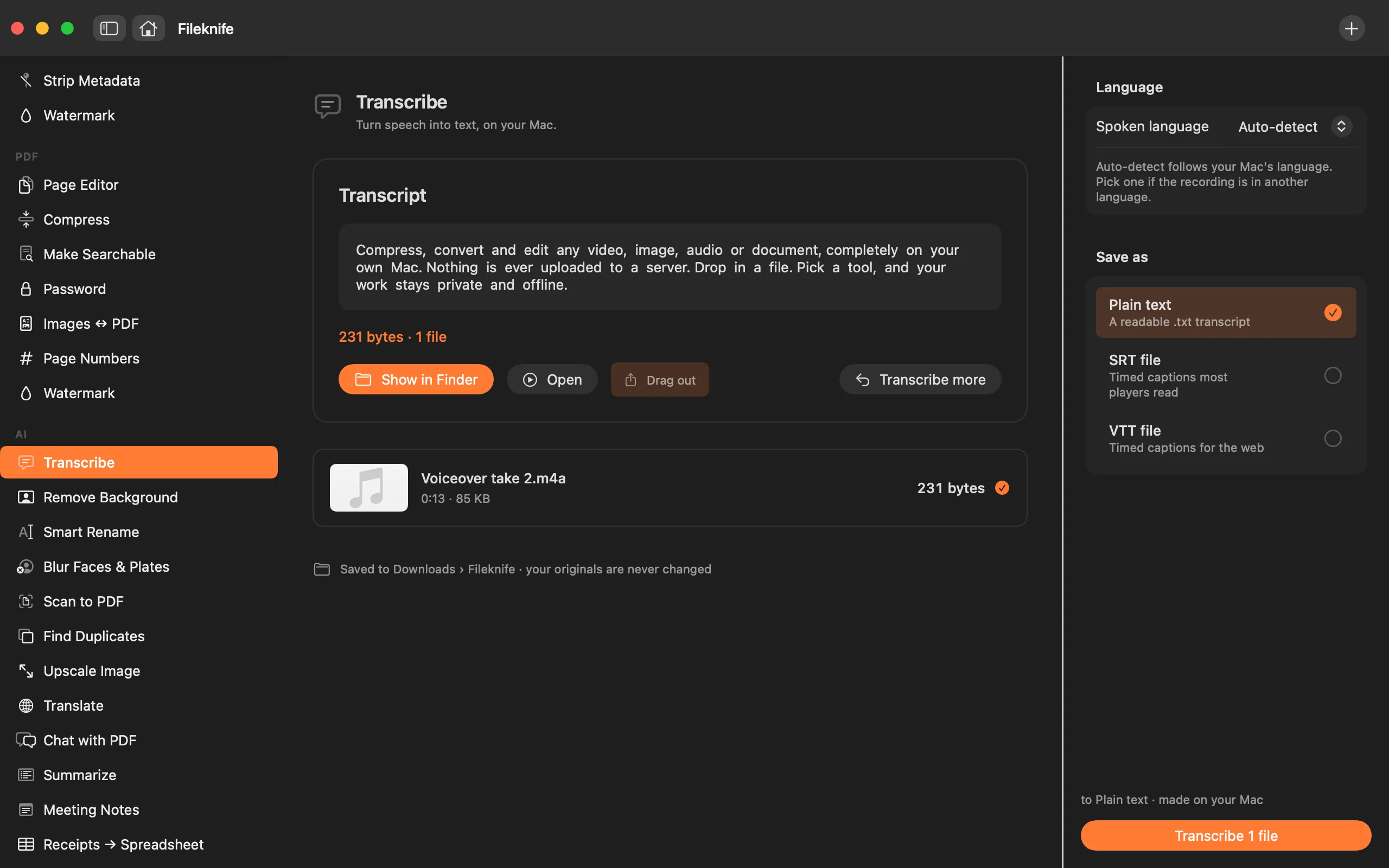Choose the Page Numbers tool
1389x868 pixels.
pyautogui.click(x=139, y=358)
